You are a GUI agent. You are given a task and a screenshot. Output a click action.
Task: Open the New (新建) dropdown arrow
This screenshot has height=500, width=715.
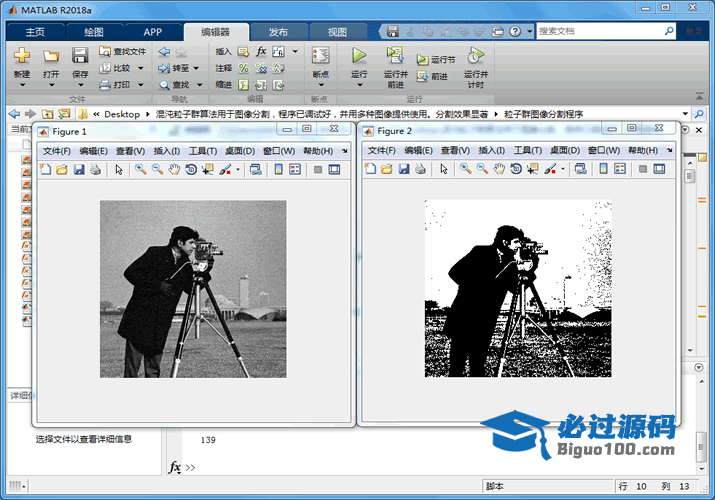[x=22, y=85]
